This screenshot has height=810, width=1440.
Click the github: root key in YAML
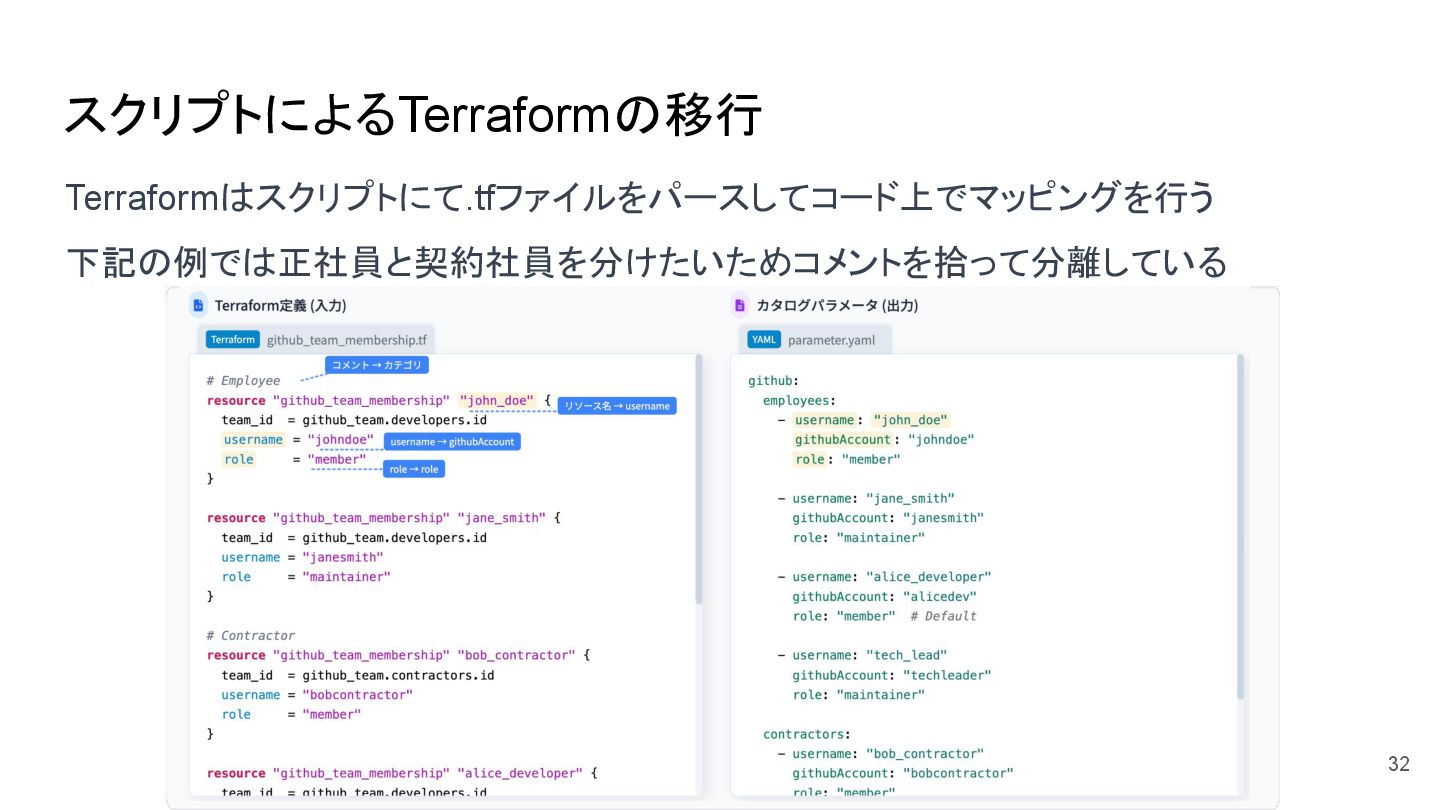[x=773, y=380]
